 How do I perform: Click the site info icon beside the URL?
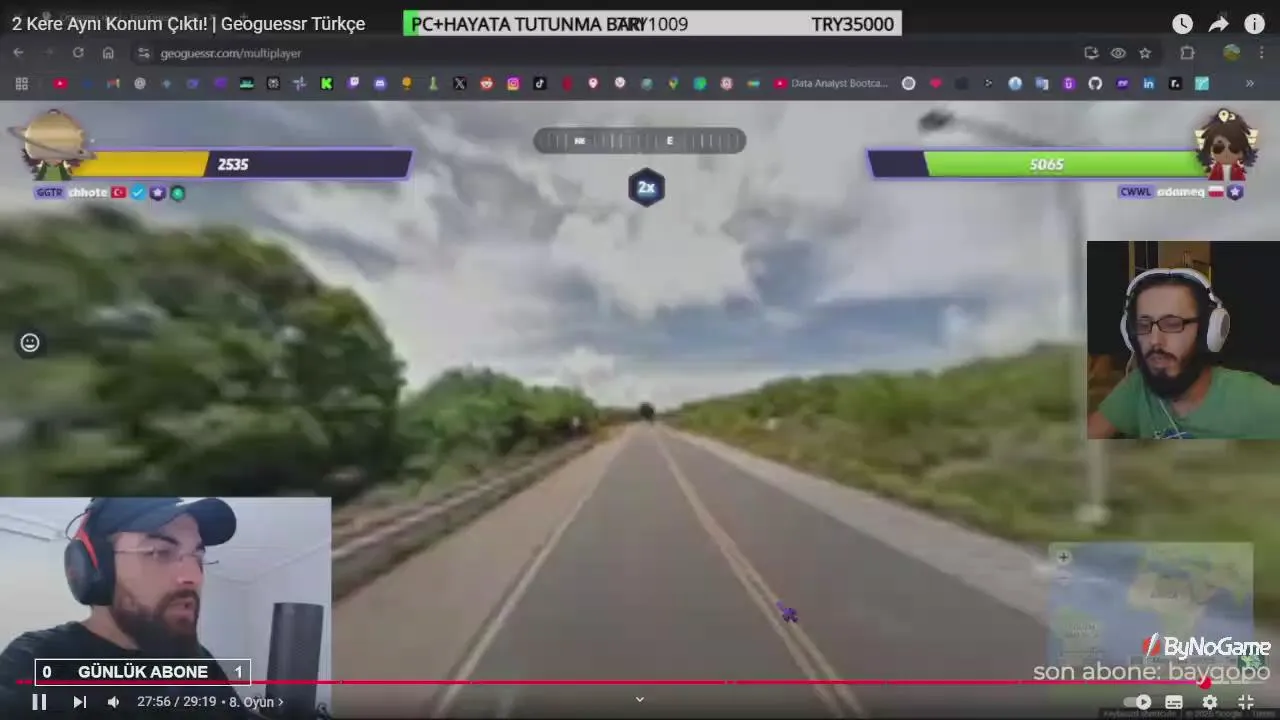(143, 53)
